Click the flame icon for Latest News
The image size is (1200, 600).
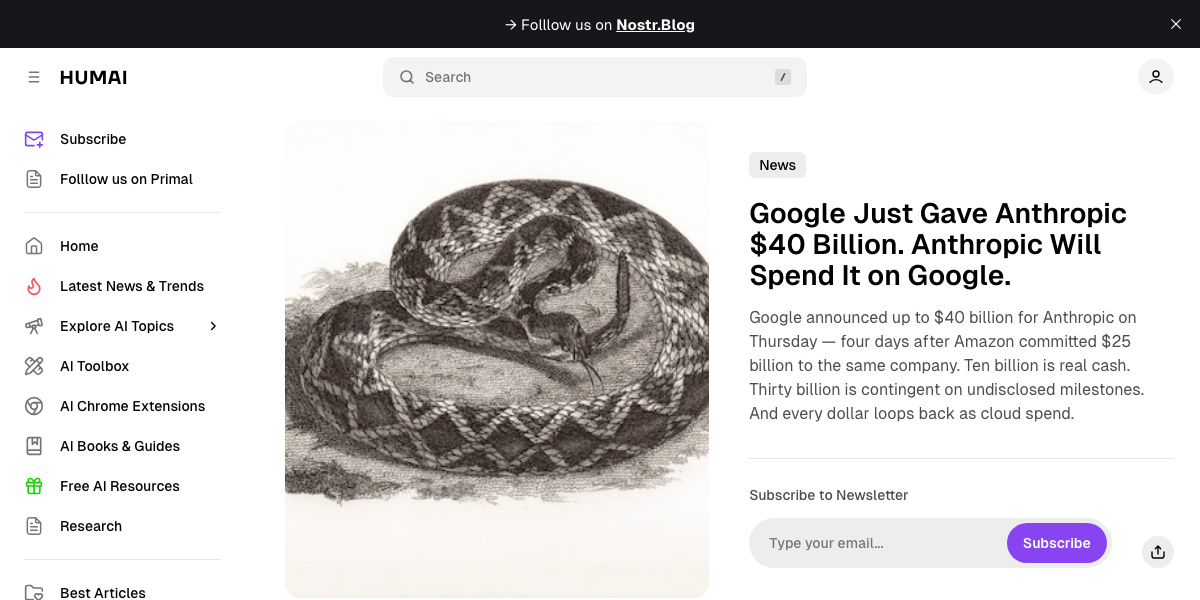34,286
